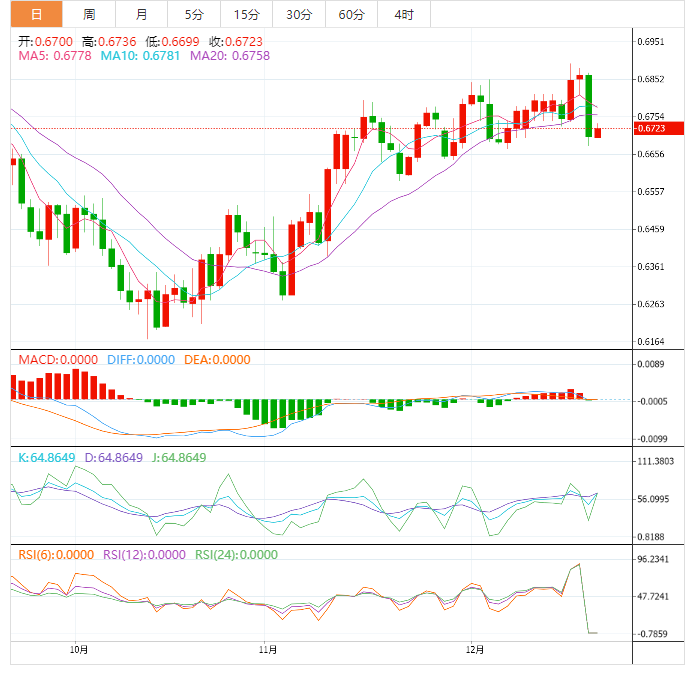Select the 周 (weekly) timeframe tab

point(89,14)
